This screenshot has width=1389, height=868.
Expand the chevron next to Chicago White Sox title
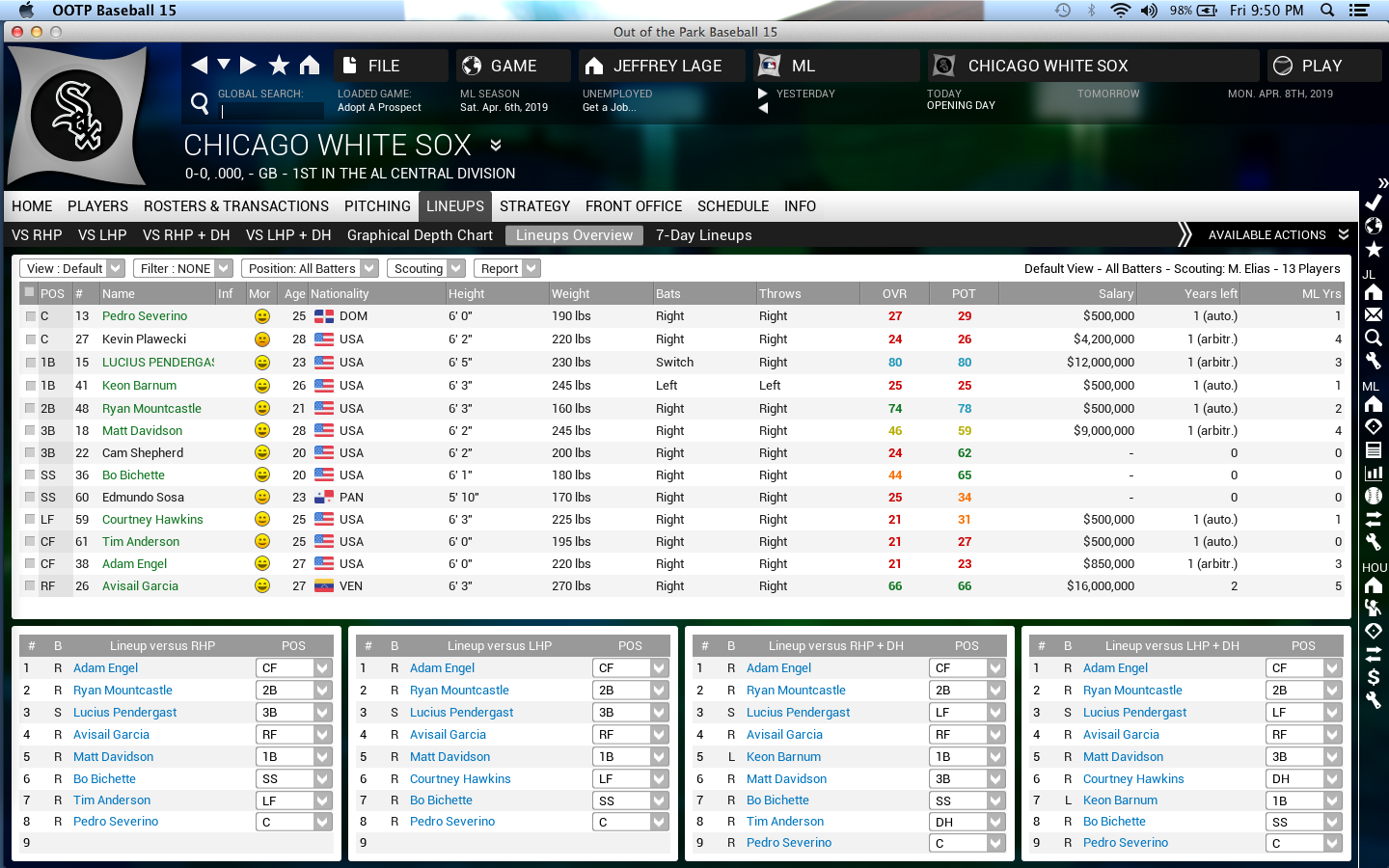(495, 146)
